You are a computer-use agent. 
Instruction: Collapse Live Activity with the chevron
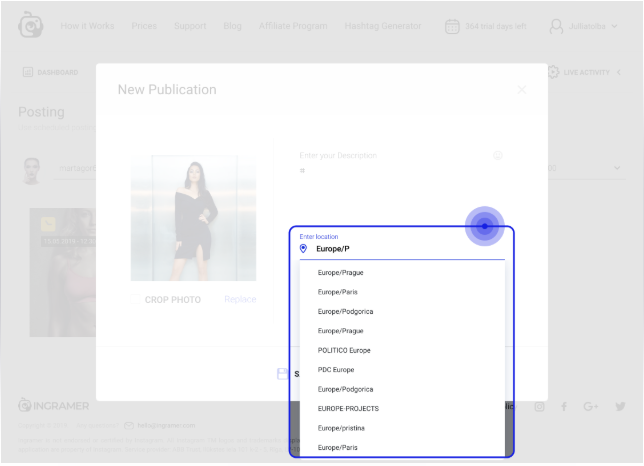click(x=619, y=72)
